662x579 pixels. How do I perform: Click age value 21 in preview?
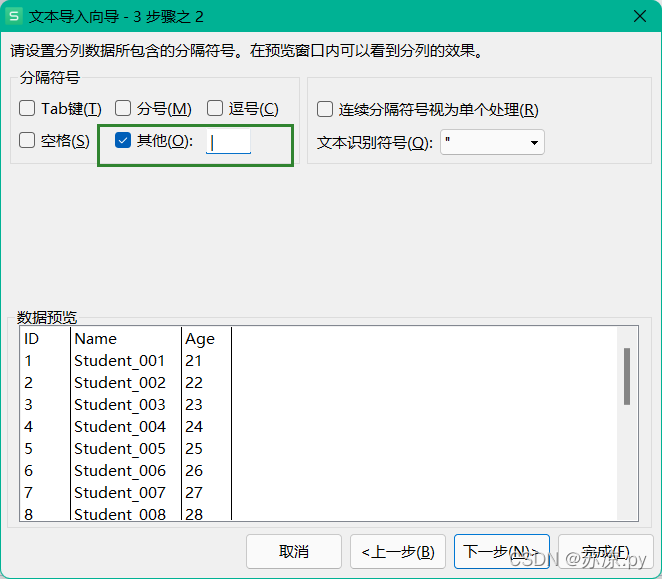tap(193, 361)
